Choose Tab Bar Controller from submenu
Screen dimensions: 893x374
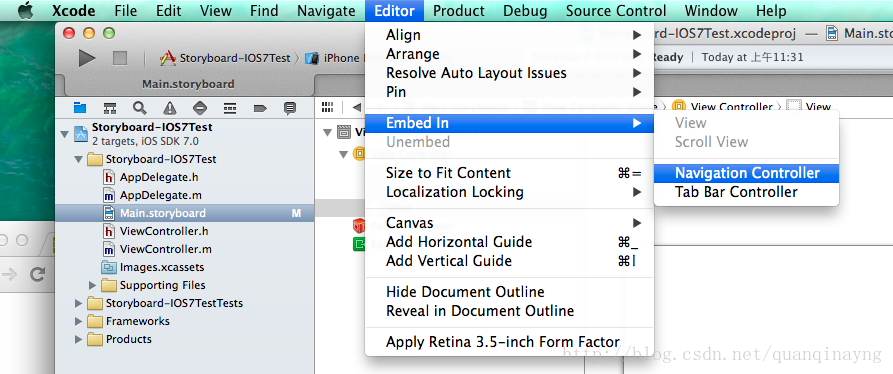746,192
